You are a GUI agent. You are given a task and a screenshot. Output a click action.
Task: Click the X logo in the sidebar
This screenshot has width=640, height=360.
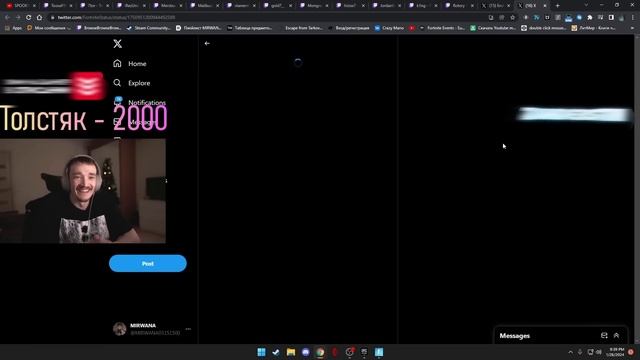click(118, 44)
